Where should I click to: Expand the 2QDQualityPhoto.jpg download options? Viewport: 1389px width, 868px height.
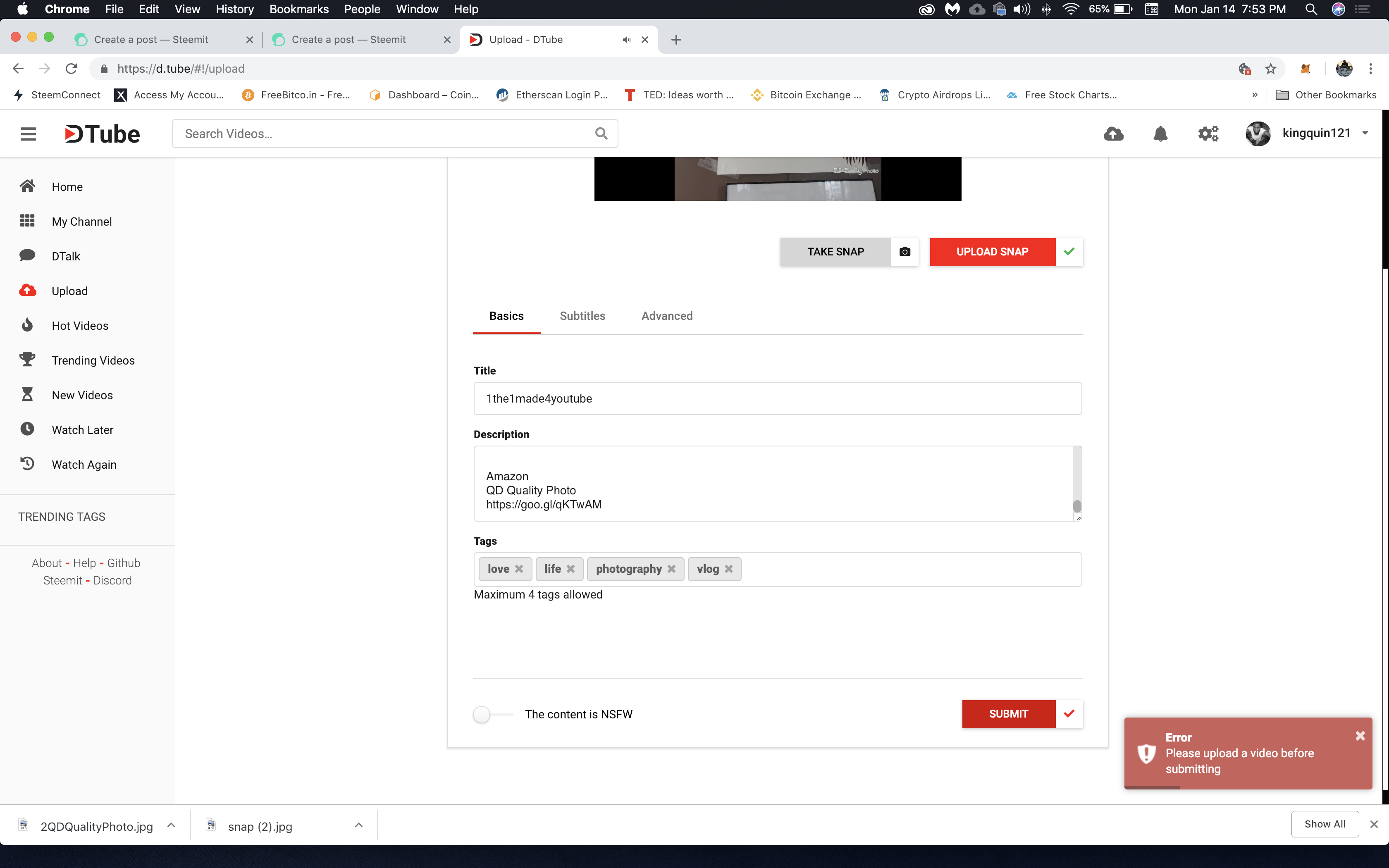click(171, 825)
